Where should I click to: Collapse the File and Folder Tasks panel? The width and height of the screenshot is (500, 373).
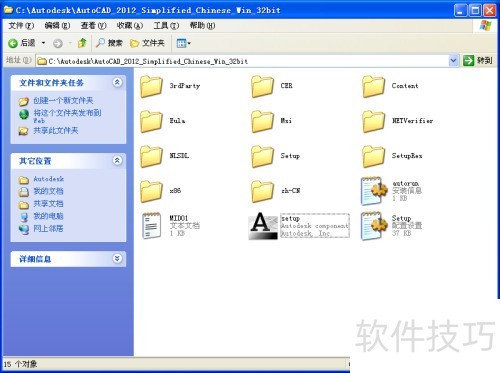click(117, 82)
